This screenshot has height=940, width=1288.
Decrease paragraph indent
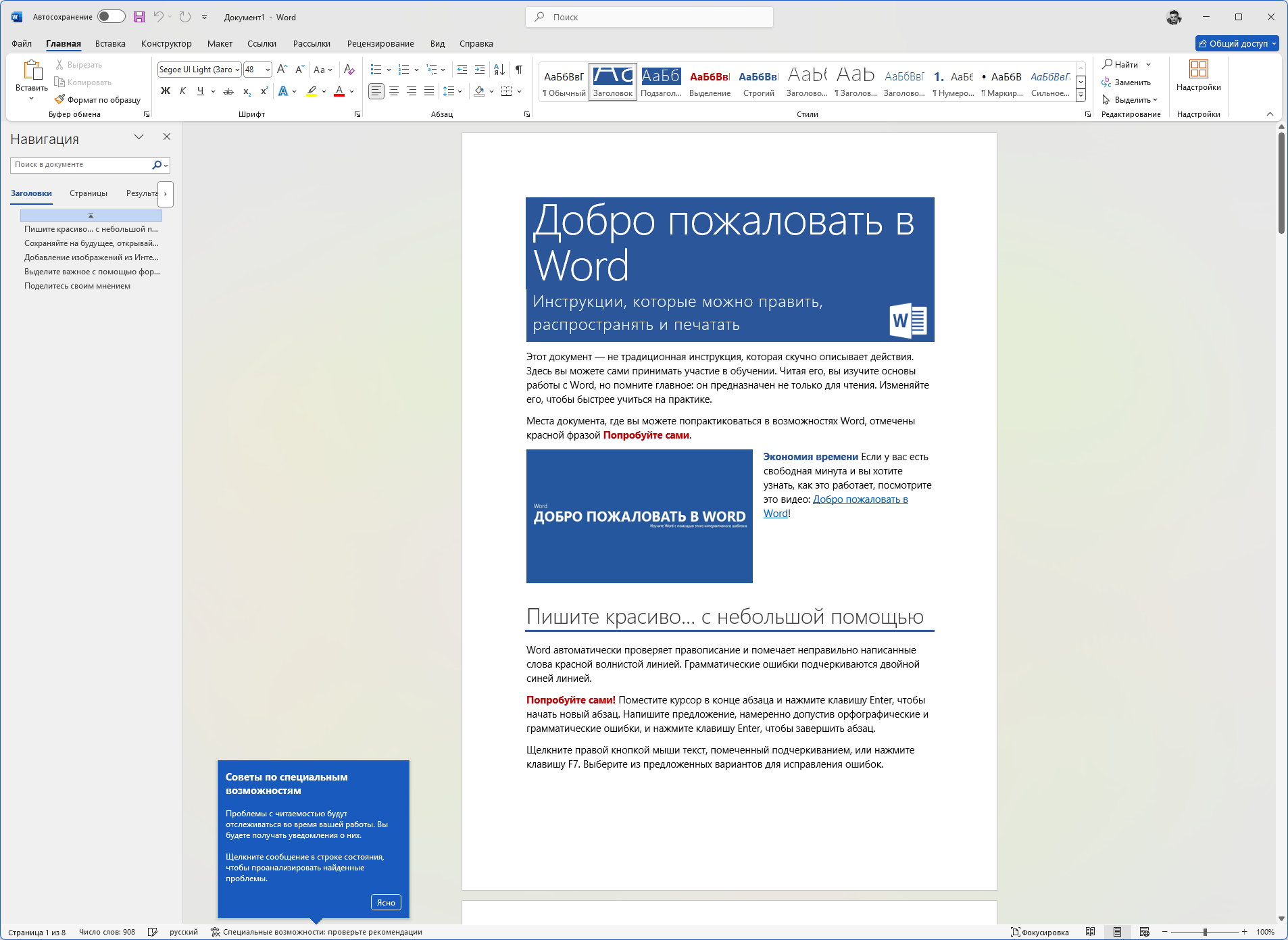462,70
